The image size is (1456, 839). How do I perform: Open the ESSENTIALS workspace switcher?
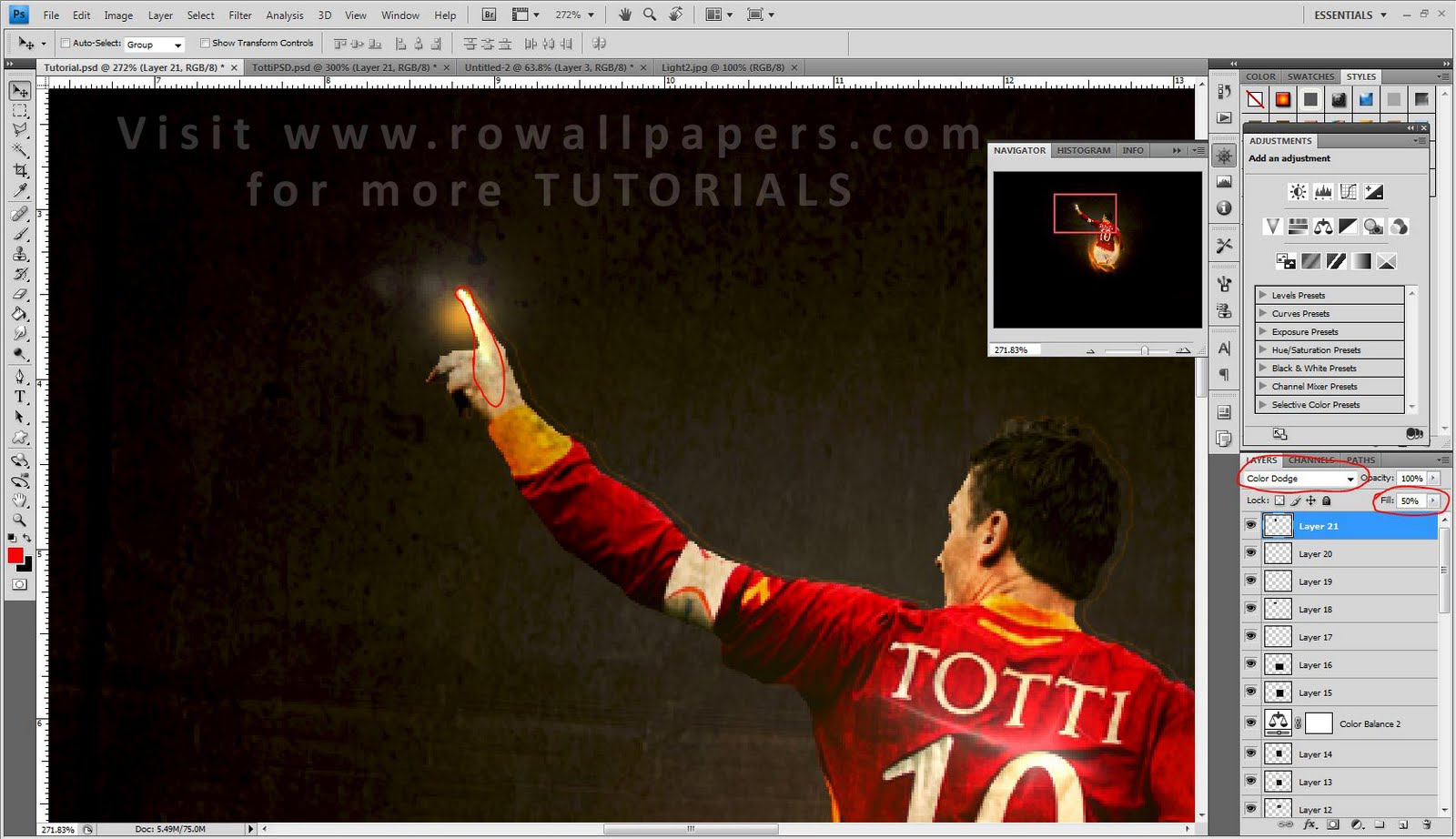1350,15
